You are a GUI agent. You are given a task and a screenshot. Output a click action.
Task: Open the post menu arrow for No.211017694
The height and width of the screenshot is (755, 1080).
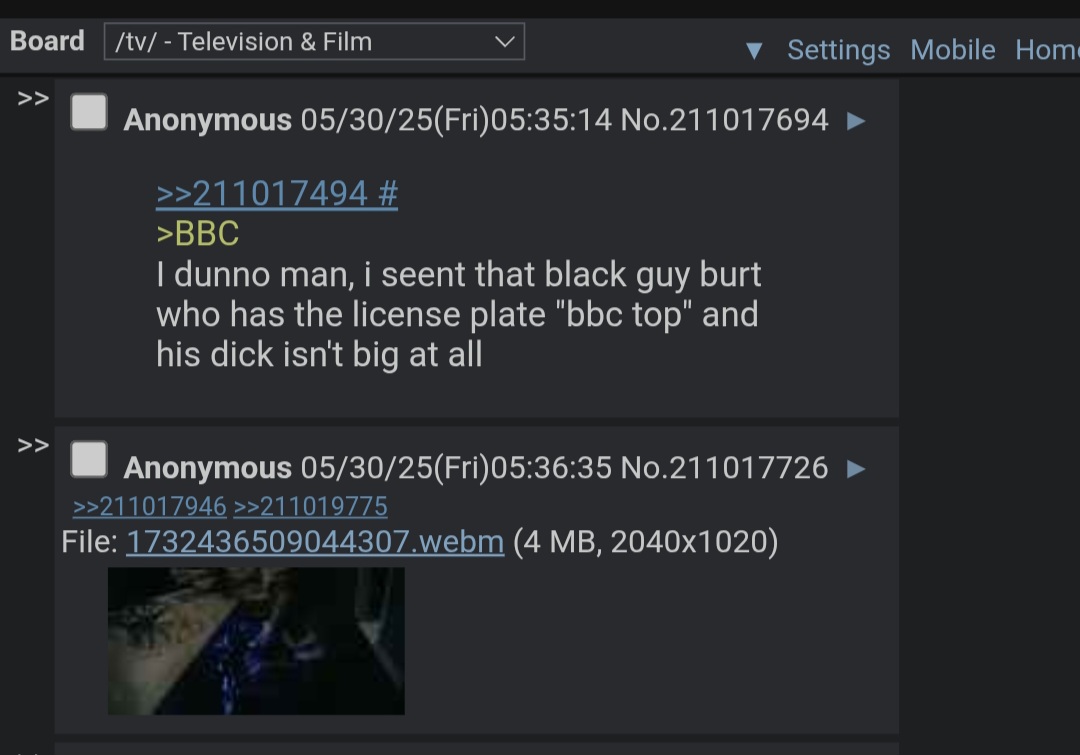coord(855,121)
